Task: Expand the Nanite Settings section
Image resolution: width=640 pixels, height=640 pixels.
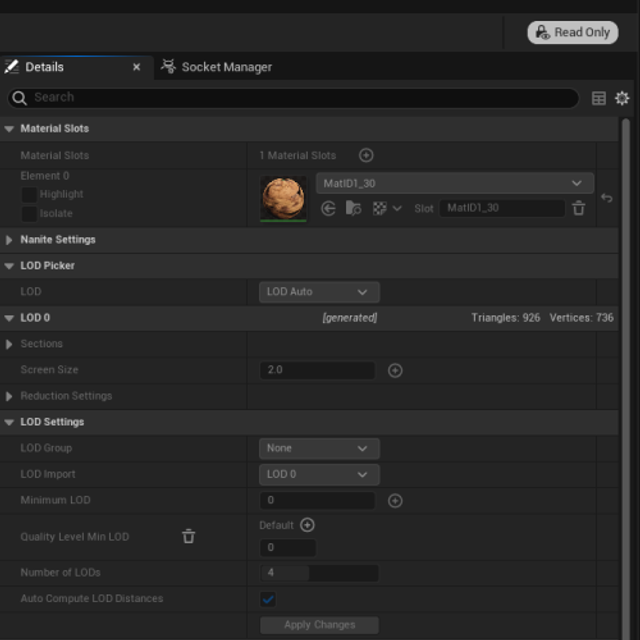Action: (9, 240)
